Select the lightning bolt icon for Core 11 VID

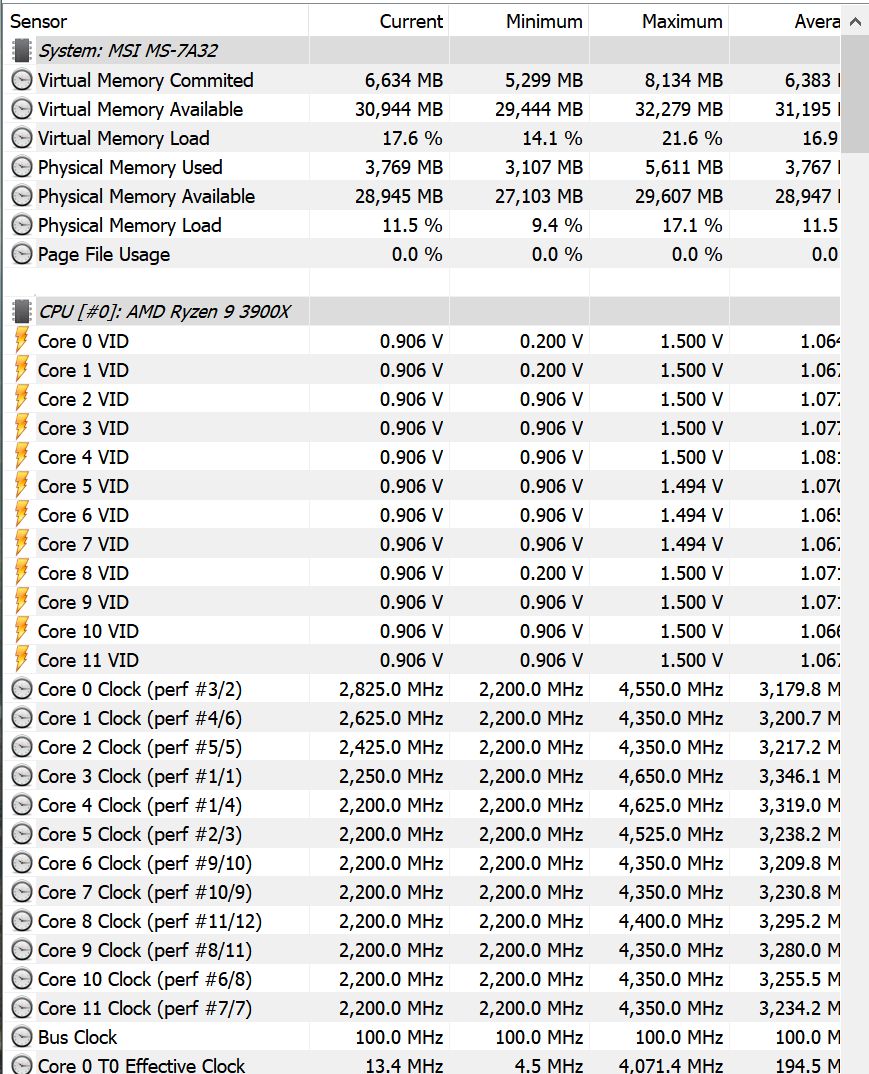[21, 660]
